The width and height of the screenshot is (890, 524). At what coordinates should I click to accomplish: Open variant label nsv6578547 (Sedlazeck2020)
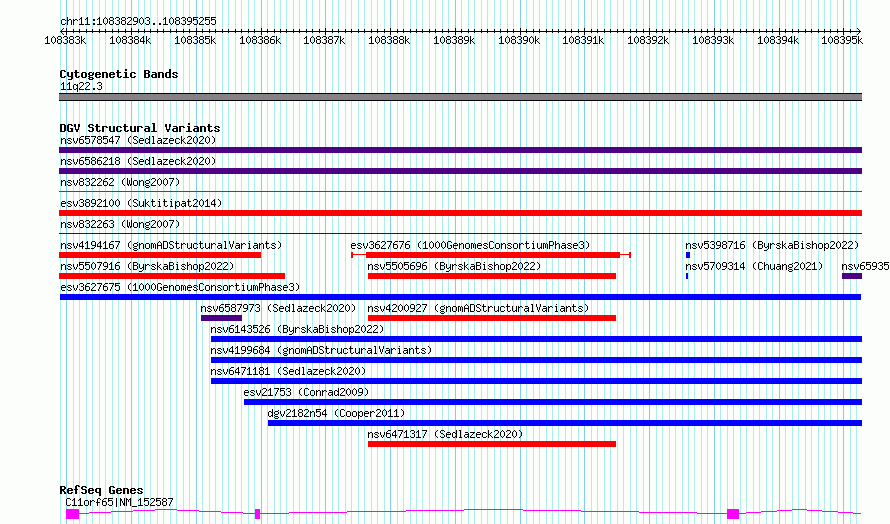click(138, 140)
